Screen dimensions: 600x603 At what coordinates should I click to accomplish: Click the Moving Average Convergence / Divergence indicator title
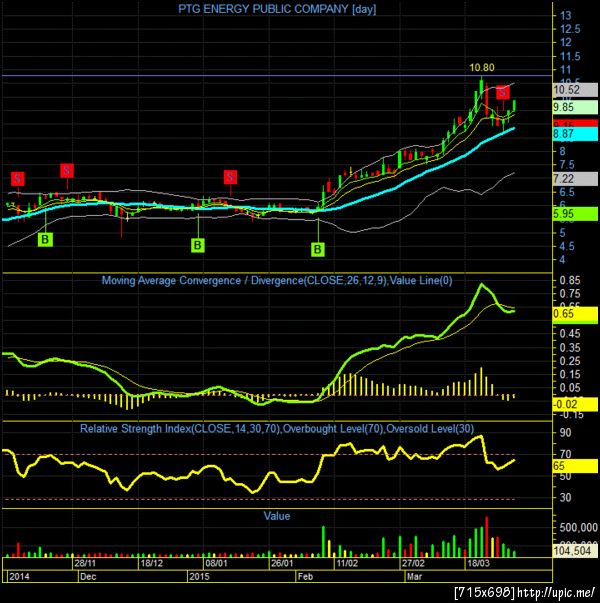pyautogui.click(x=277, y=280)
